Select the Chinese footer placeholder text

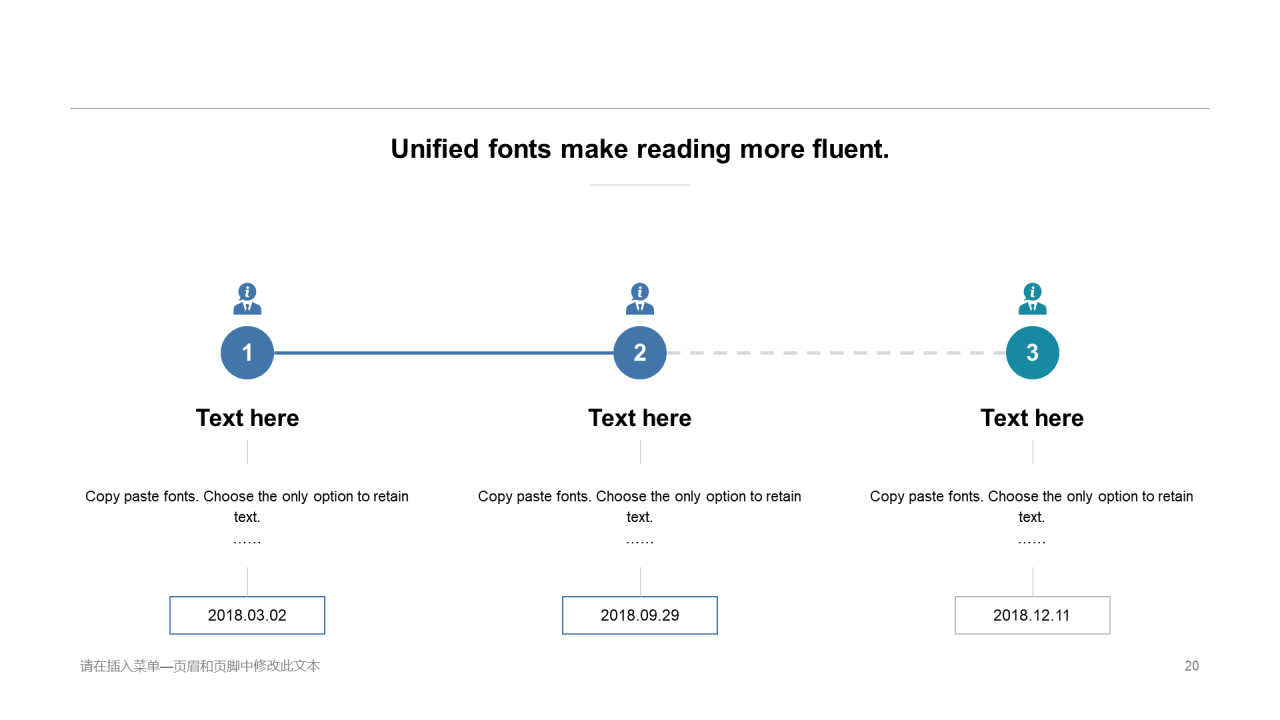pyautogui.click(x=200, y=666)
